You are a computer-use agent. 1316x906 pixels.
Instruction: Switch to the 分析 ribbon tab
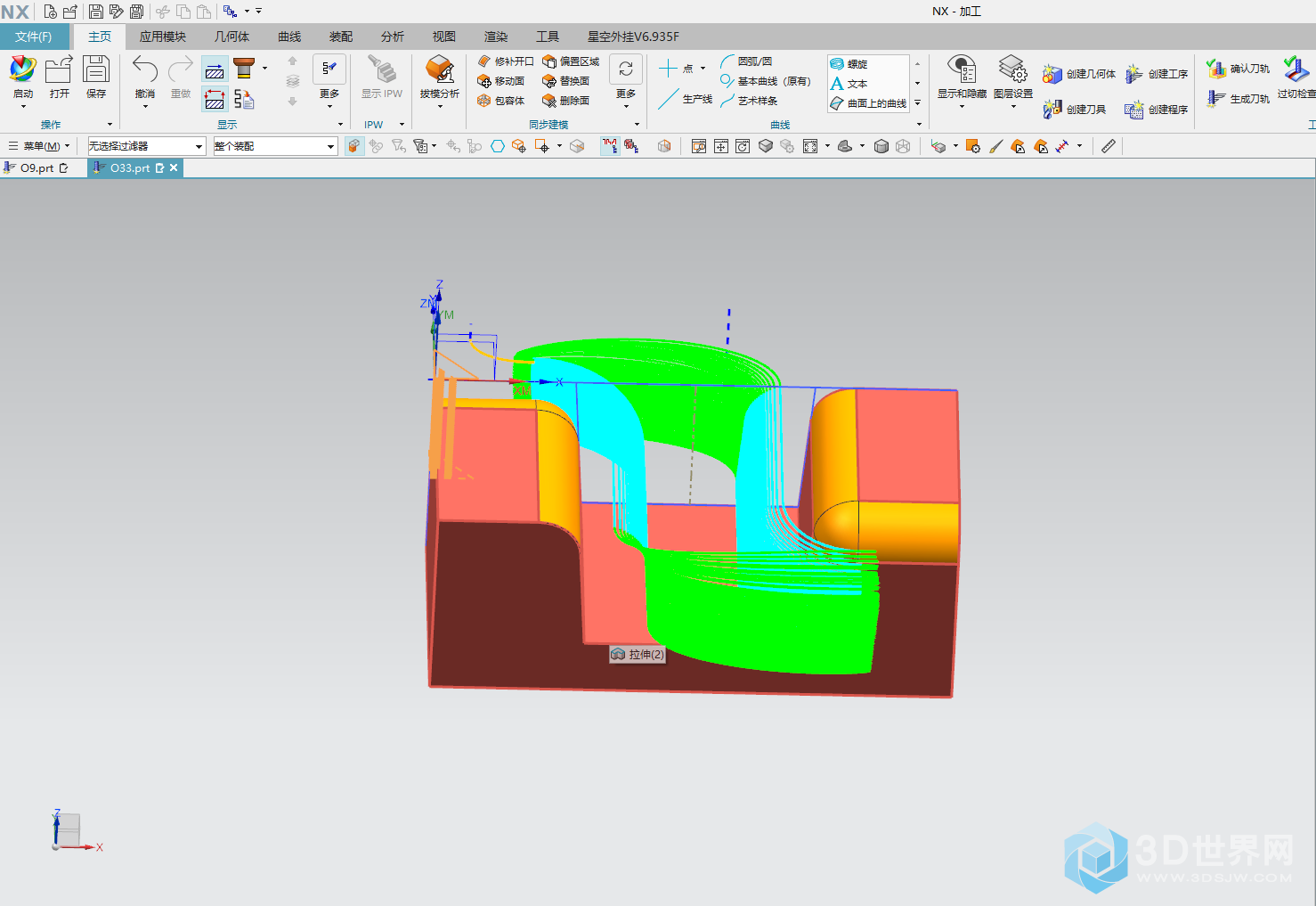pyautogui.click(x=393, y=37)
